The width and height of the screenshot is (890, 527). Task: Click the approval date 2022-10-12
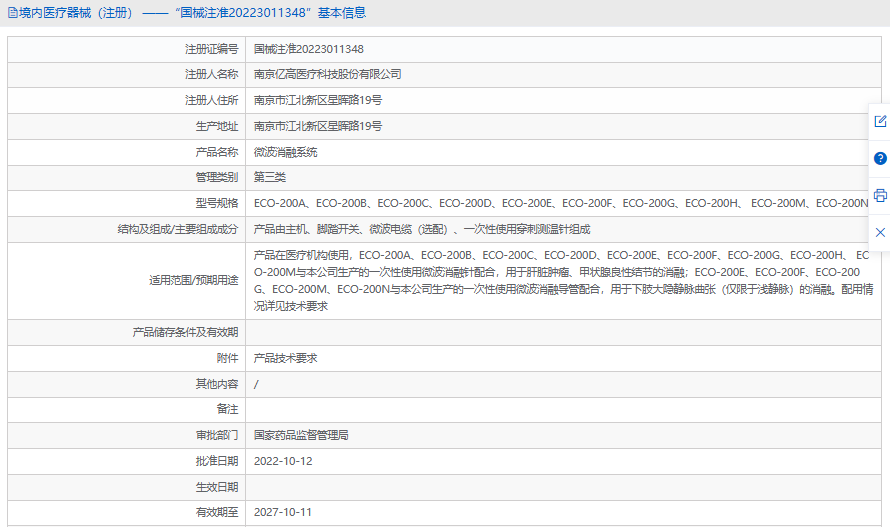(283, 461)
